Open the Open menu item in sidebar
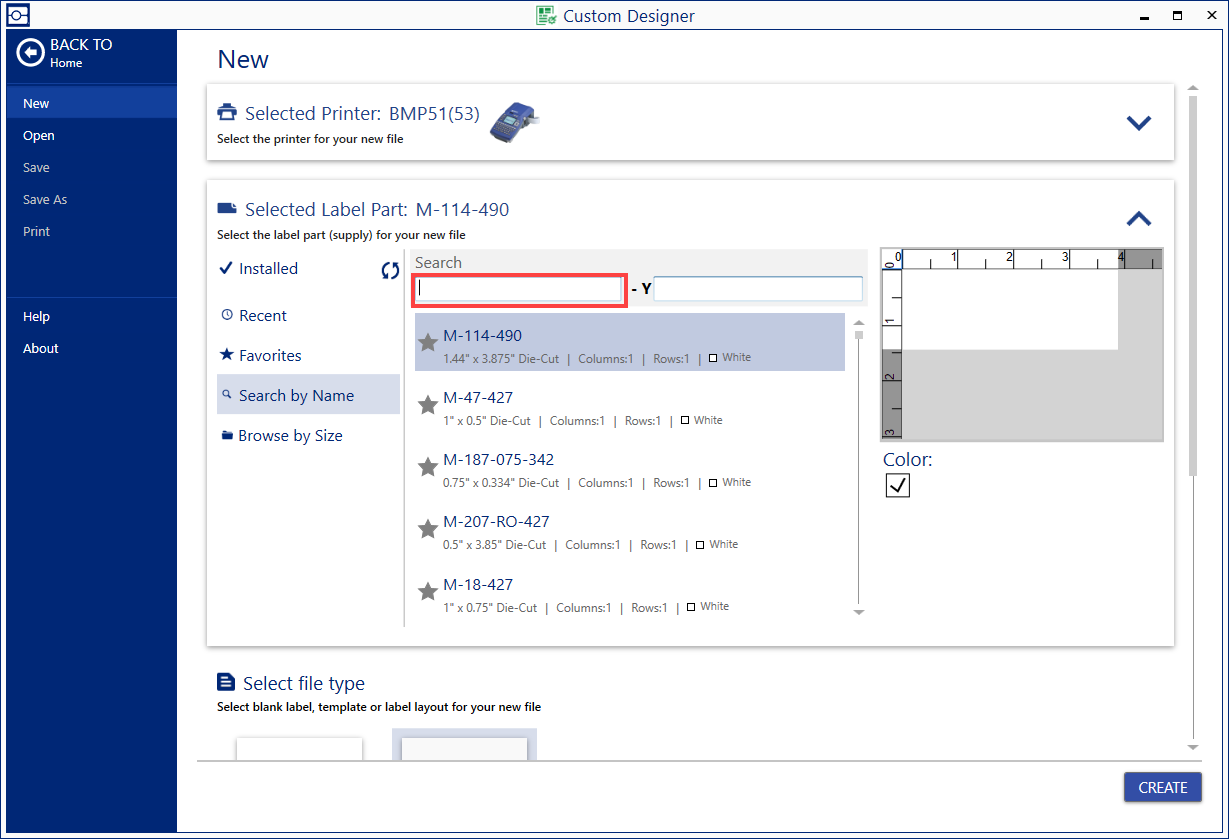The width and height of the screenshot is (1229, 839). (39, 136)
